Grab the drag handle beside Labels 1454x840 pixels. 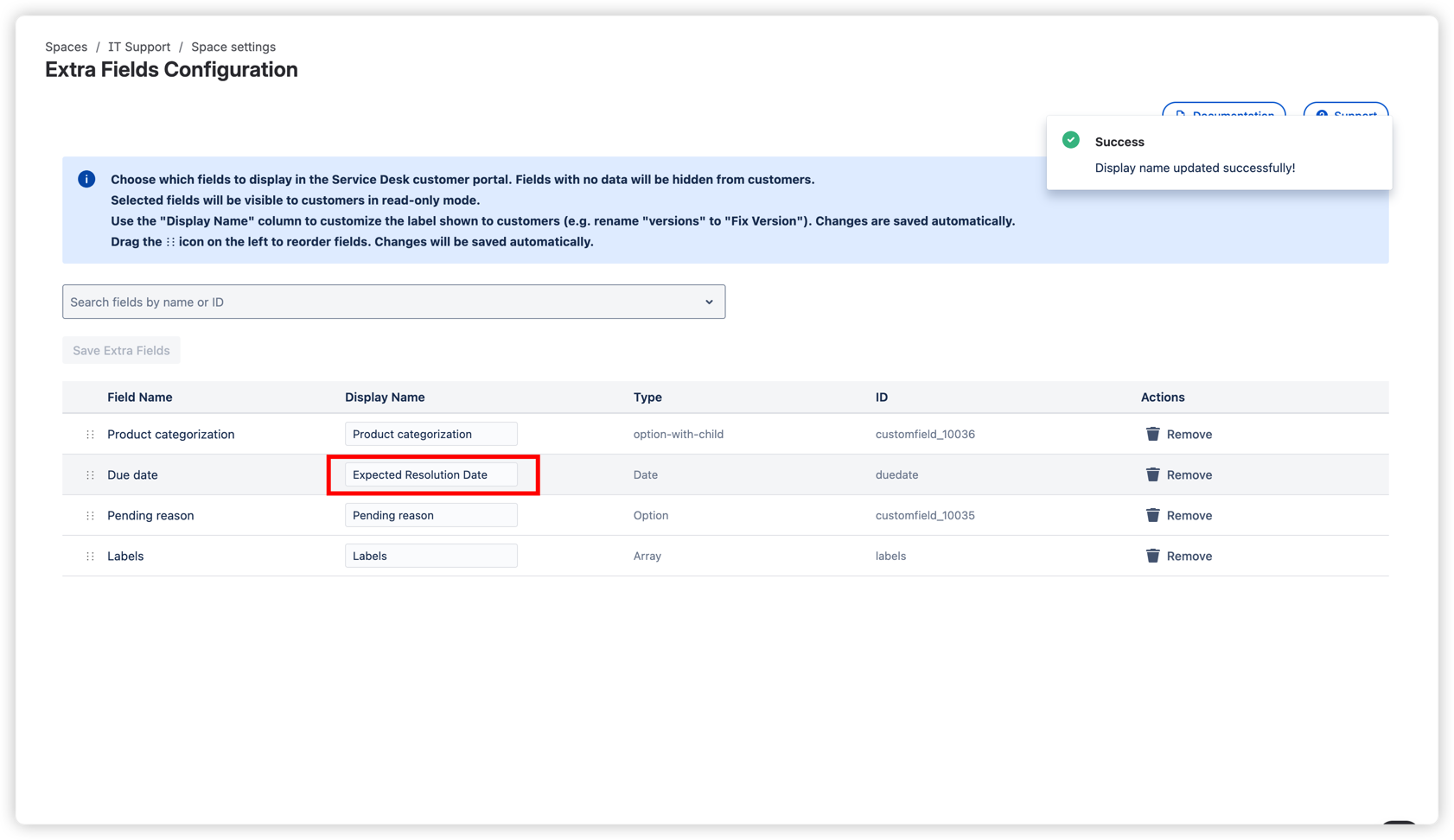point(90,555)
